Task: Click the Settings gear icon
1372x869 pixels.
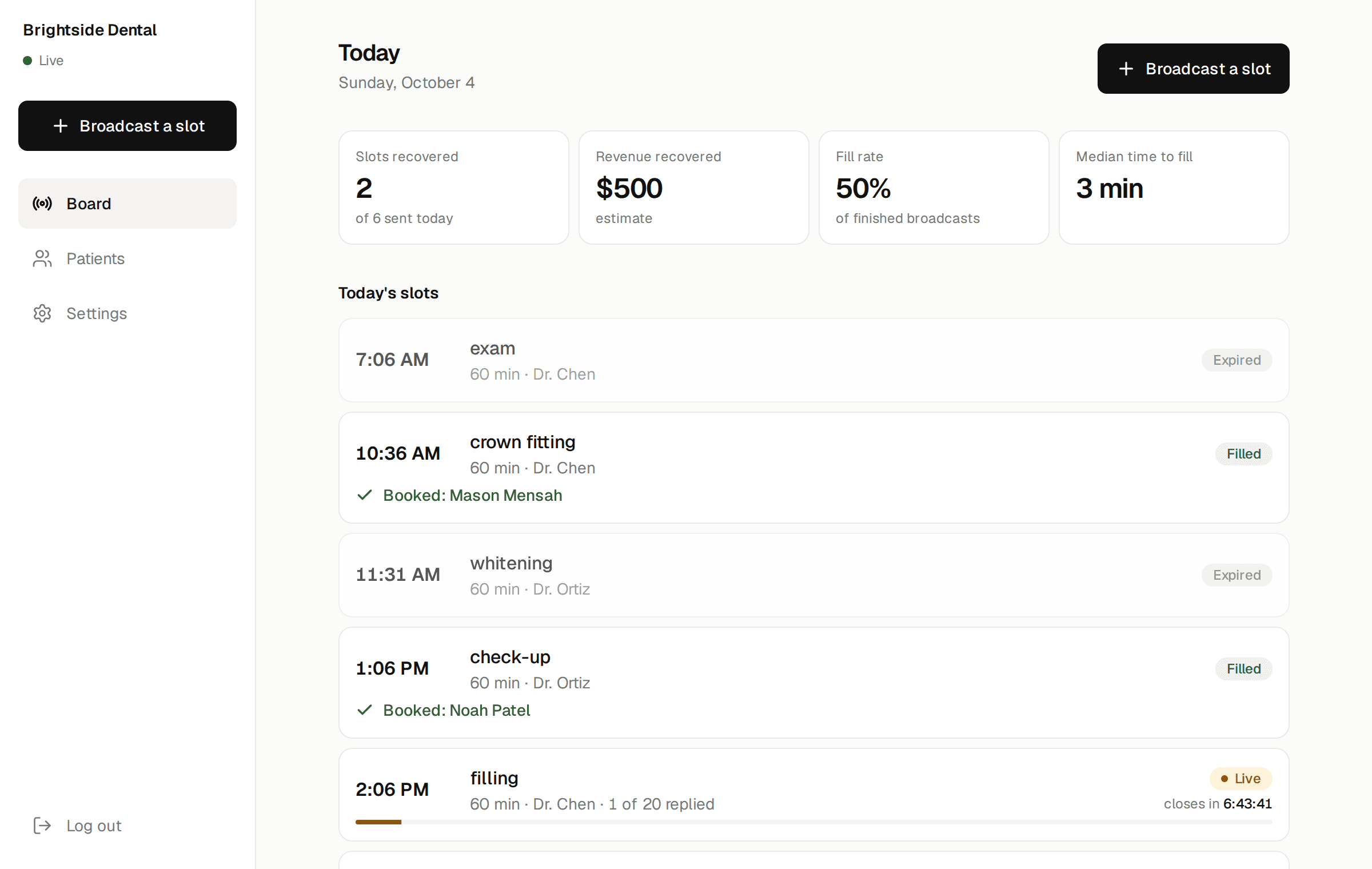Action: click(42, 313)
